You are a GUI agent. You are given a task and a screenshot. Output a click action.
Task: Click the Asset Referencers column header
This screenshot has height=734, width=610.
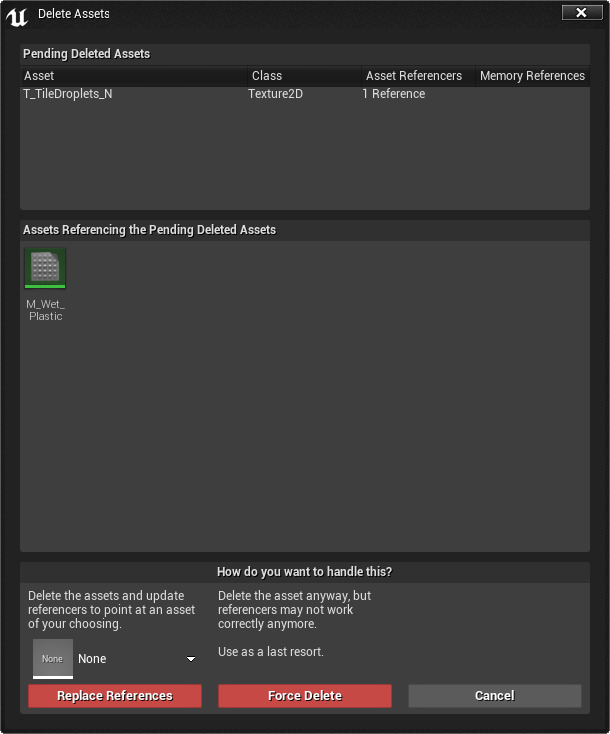pyautogui.click(x=418, y=76)
